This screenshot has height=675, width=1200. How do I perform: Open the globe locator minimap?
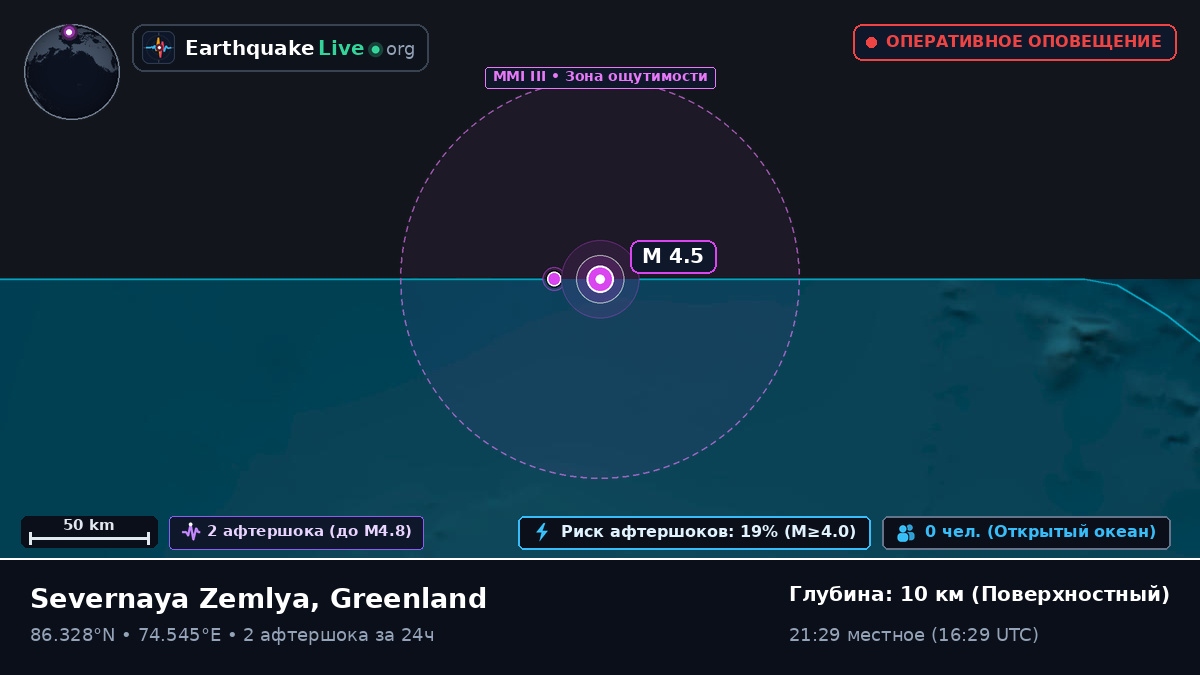coord(72,72)
